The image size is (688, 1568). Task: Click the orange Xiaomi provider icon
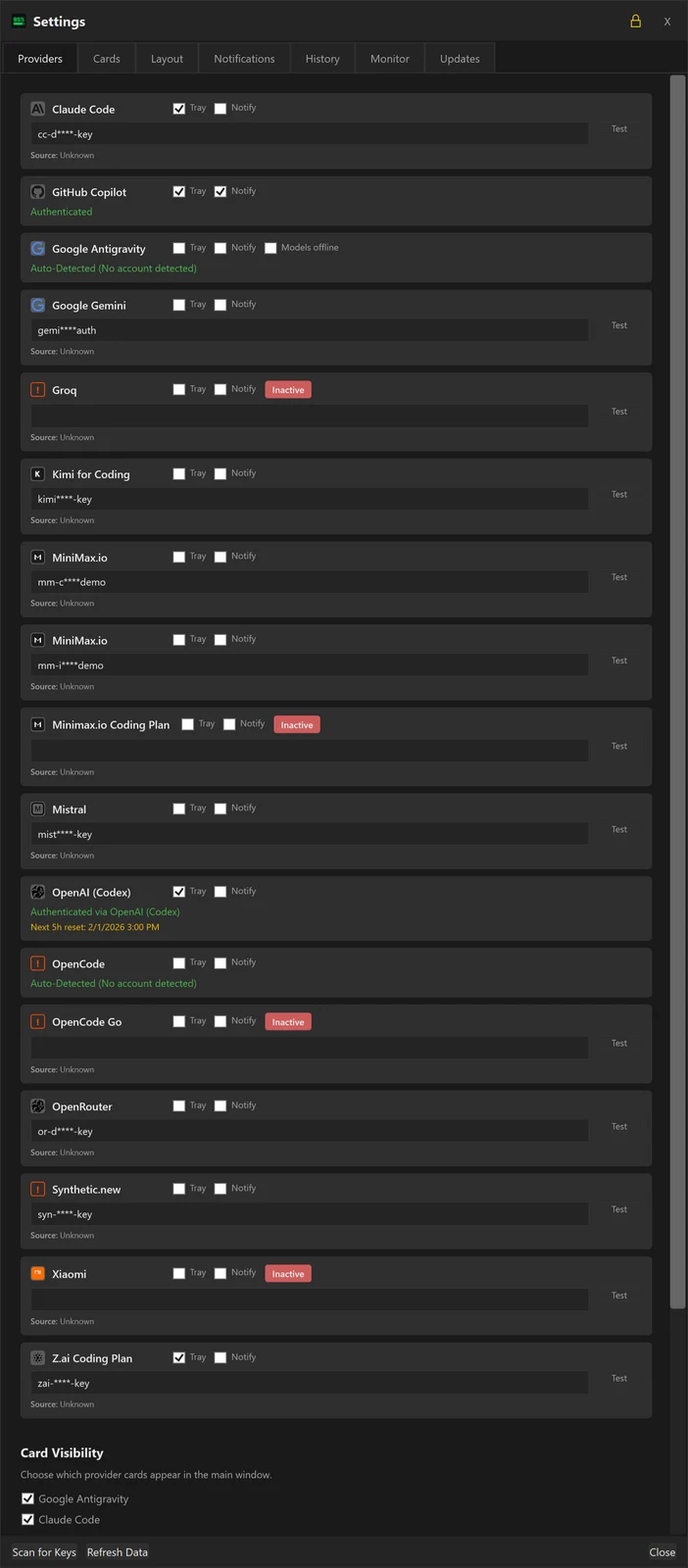click(37, 1274)
